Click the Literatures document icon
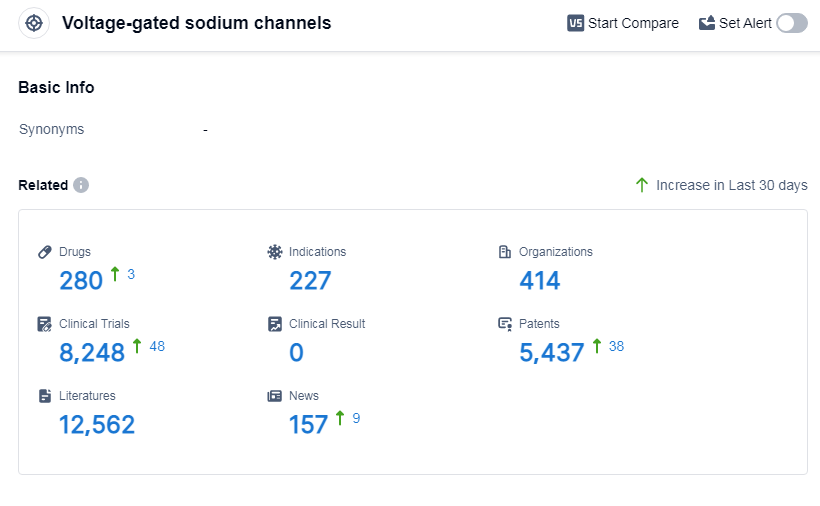The image size is (820, 506). (45, 396)
